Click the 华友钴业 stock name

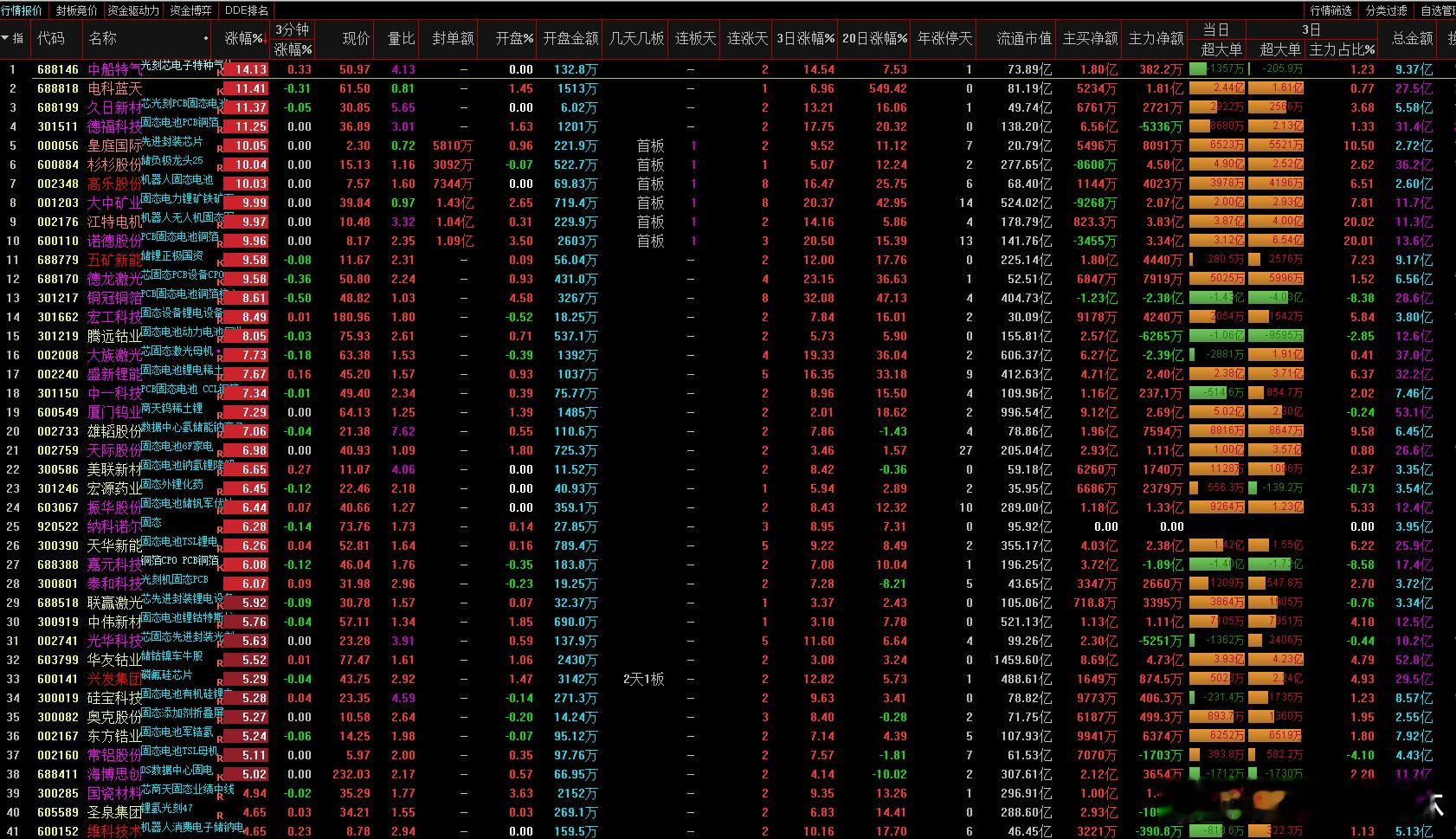[114, 660]
